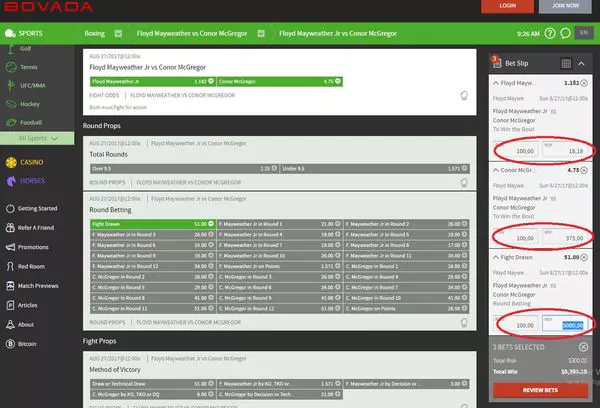Expand the All Sports dropdown
Viewport: 600px width, 408px height.
tap(37, 138)
